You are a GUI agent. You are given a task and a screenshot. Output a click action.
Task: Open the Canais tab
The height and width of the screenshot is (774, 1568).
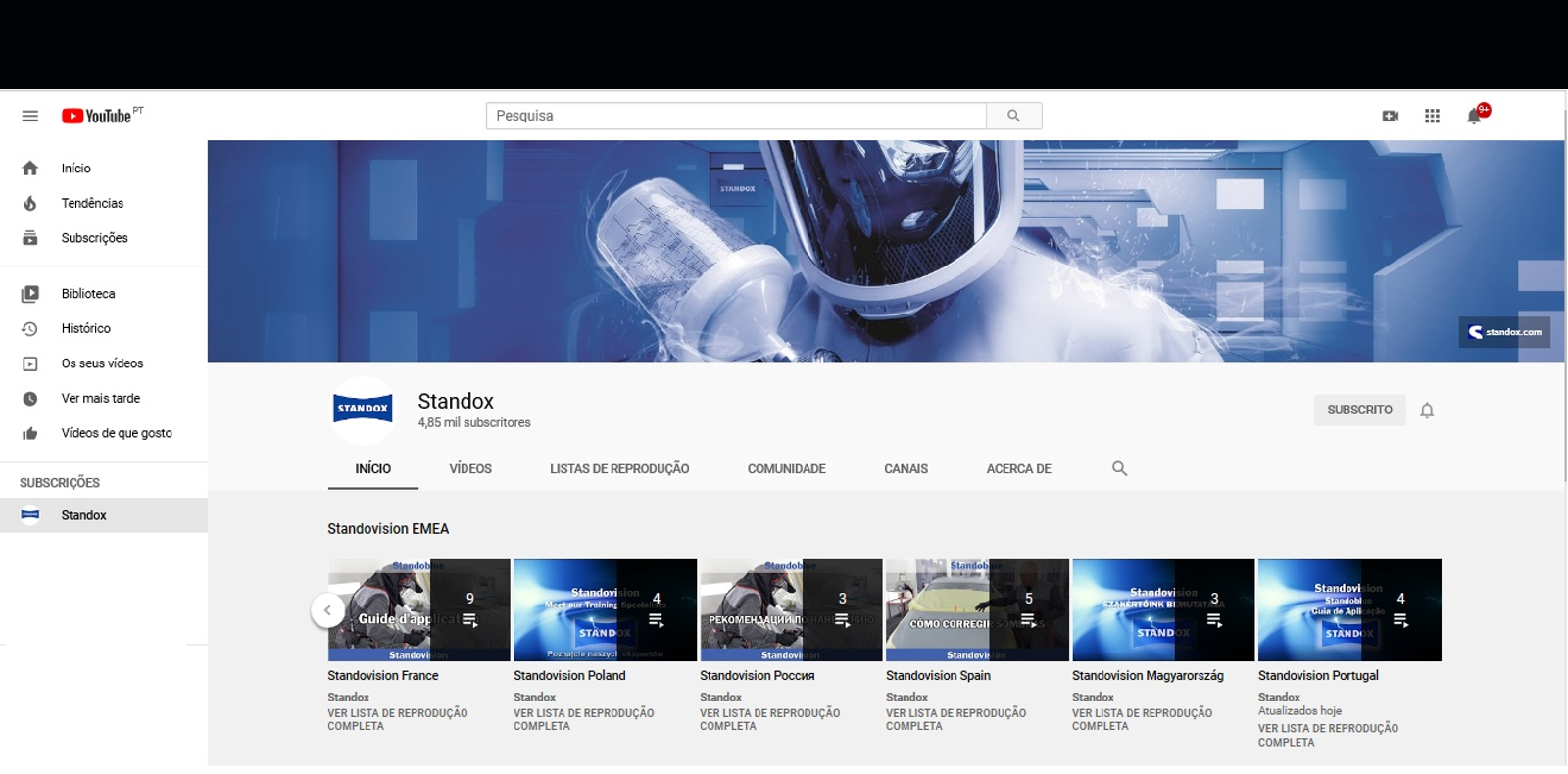906,469
